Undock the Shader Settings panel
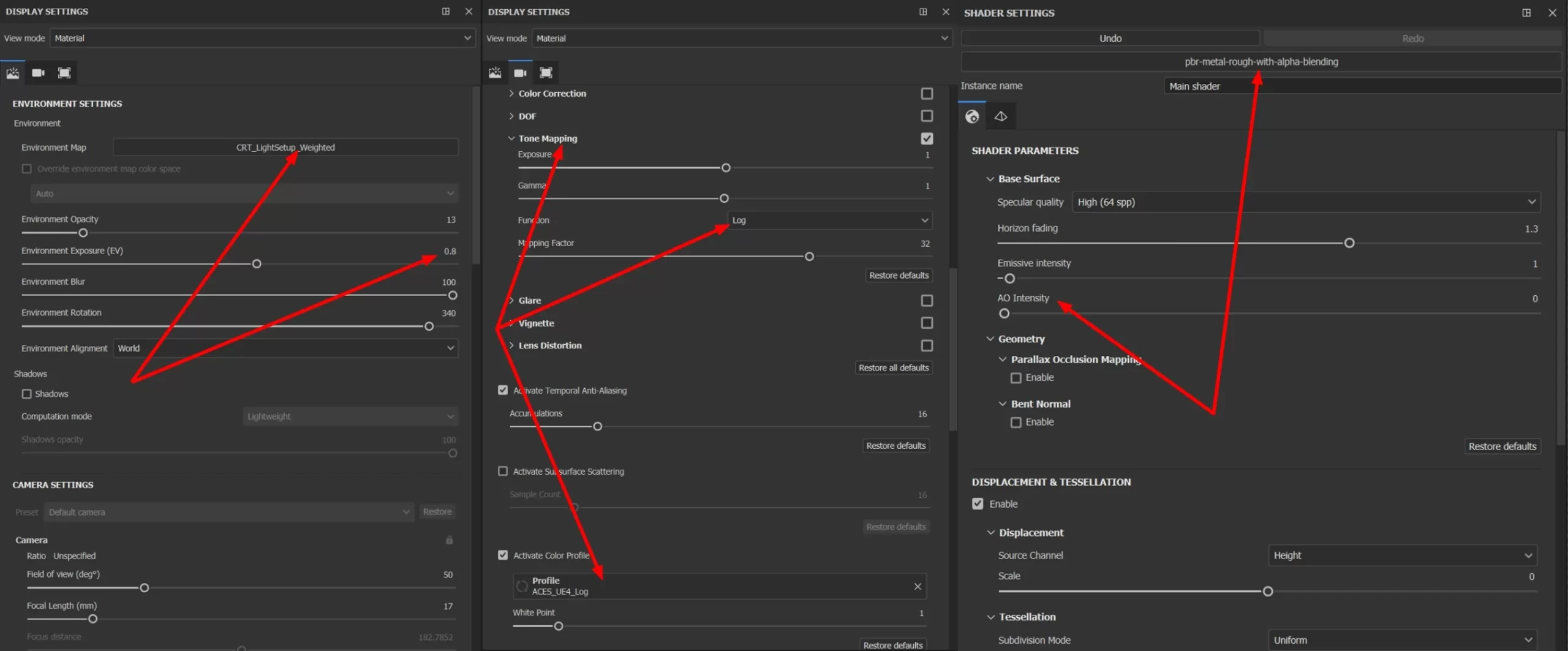This screenshot has height=651, width=1568. tap(1526, 13)
